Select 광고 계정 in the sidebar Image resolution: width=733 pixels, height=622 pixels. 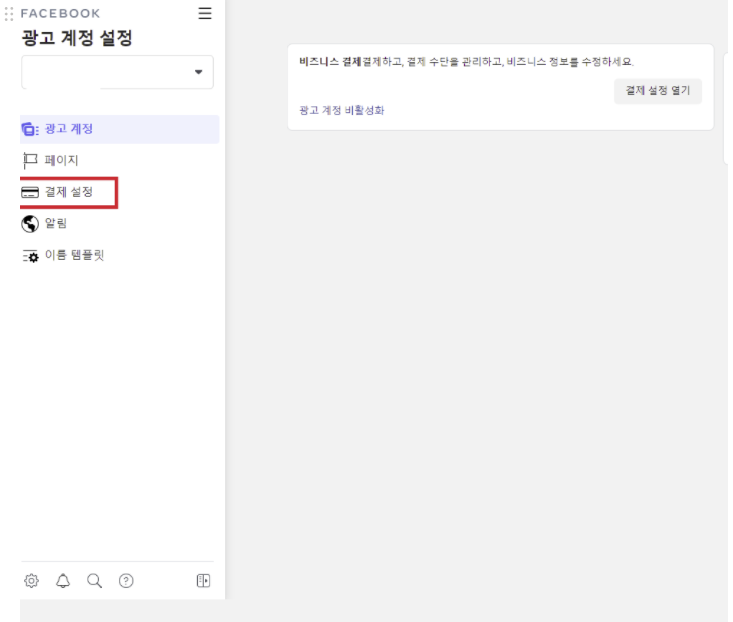coord(120,129)
